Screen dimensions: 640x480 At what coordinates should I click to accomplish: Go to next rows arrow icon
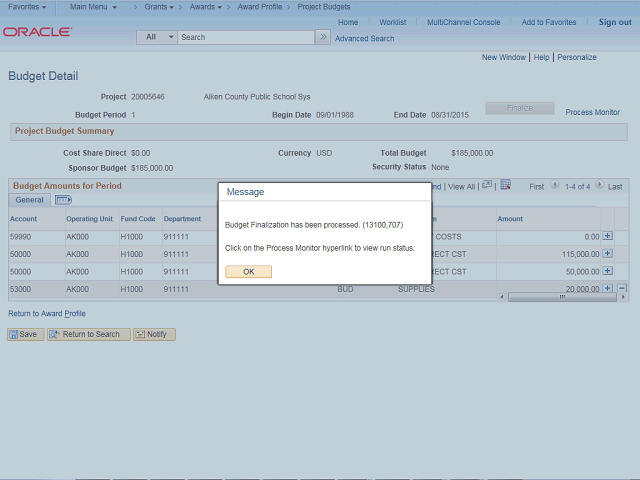pyautogui.click(x=599, y=184)
